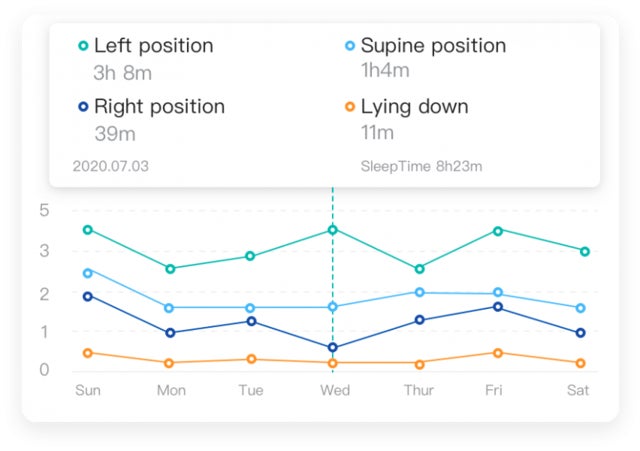Select the Sun axis label

[88, 390]
